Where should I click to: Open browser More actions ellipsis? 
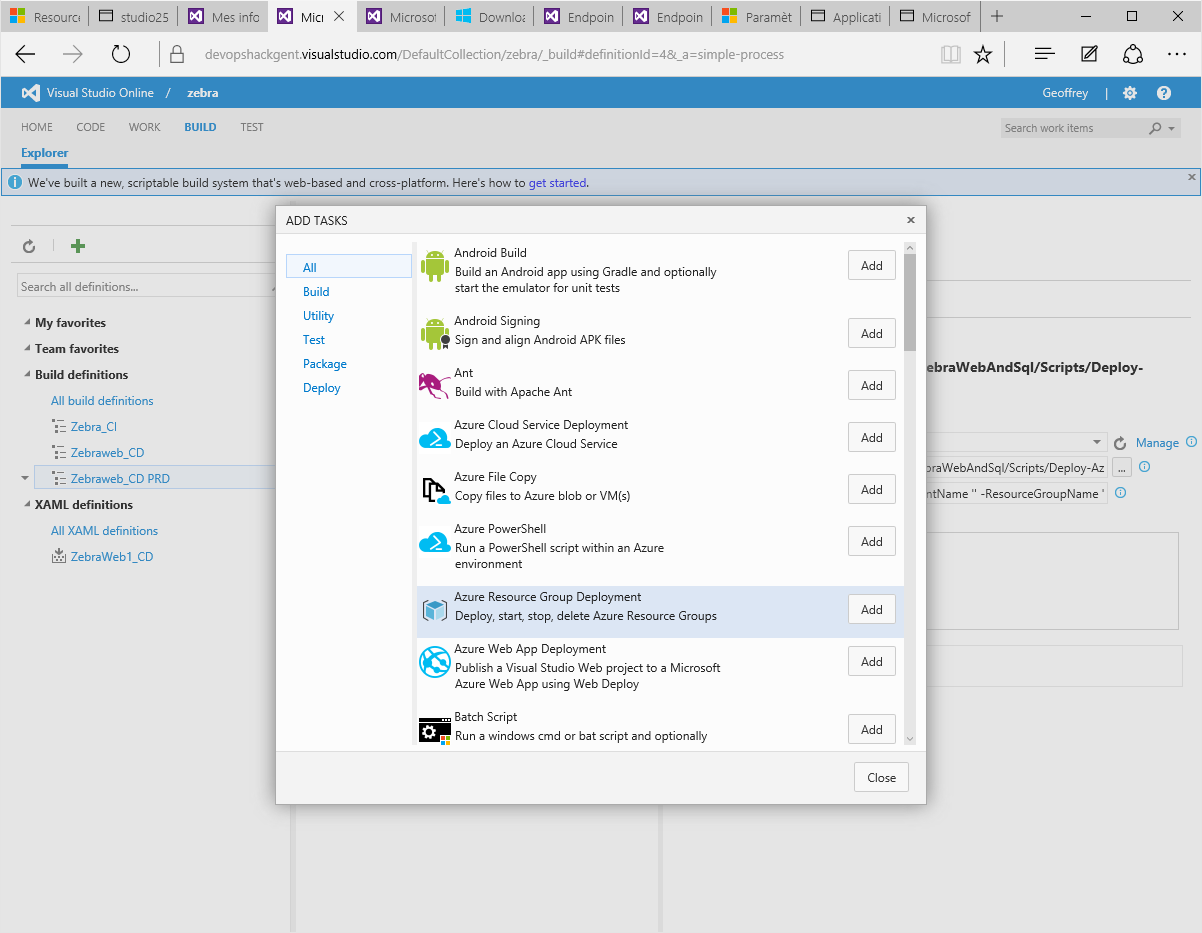tap(1176, 54)
